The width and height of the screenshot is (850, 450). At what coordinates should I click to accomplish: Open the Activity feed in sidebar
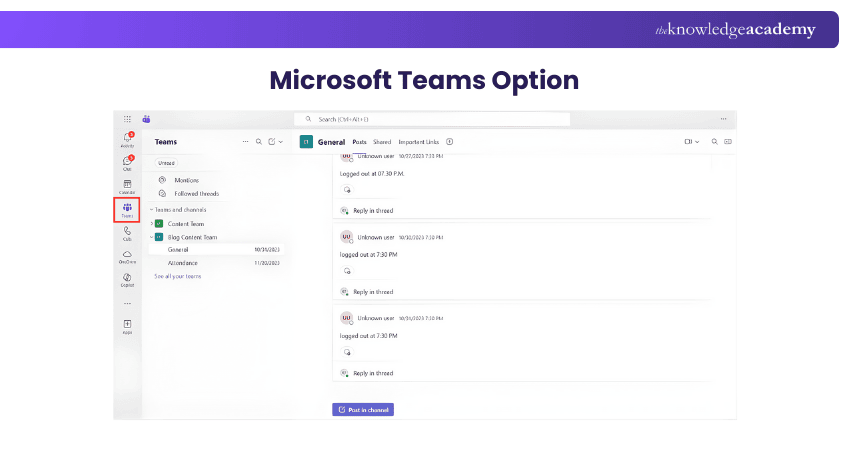[x=127, y=140]
